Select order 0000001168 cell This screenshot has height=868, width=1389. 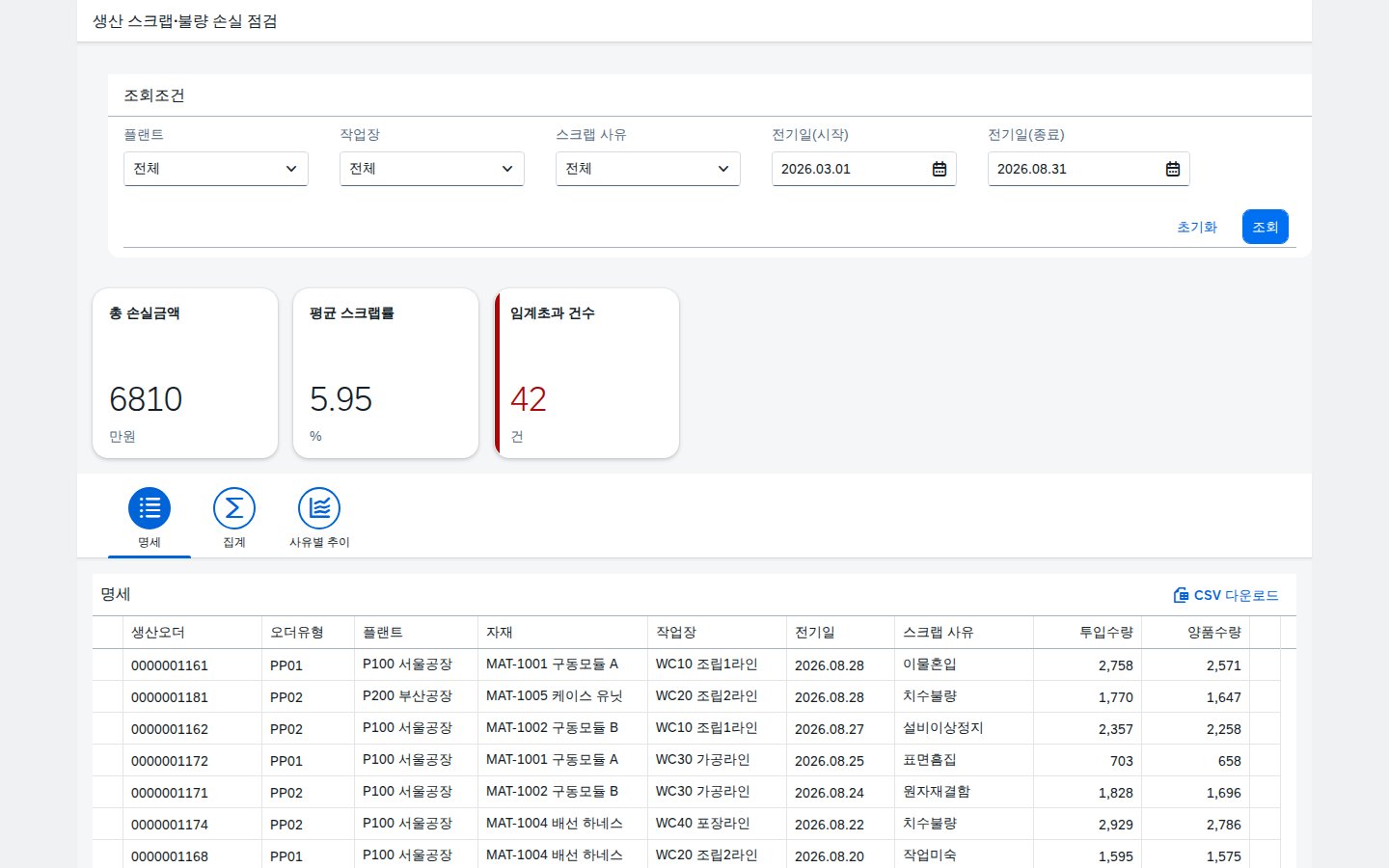point(193,855)
